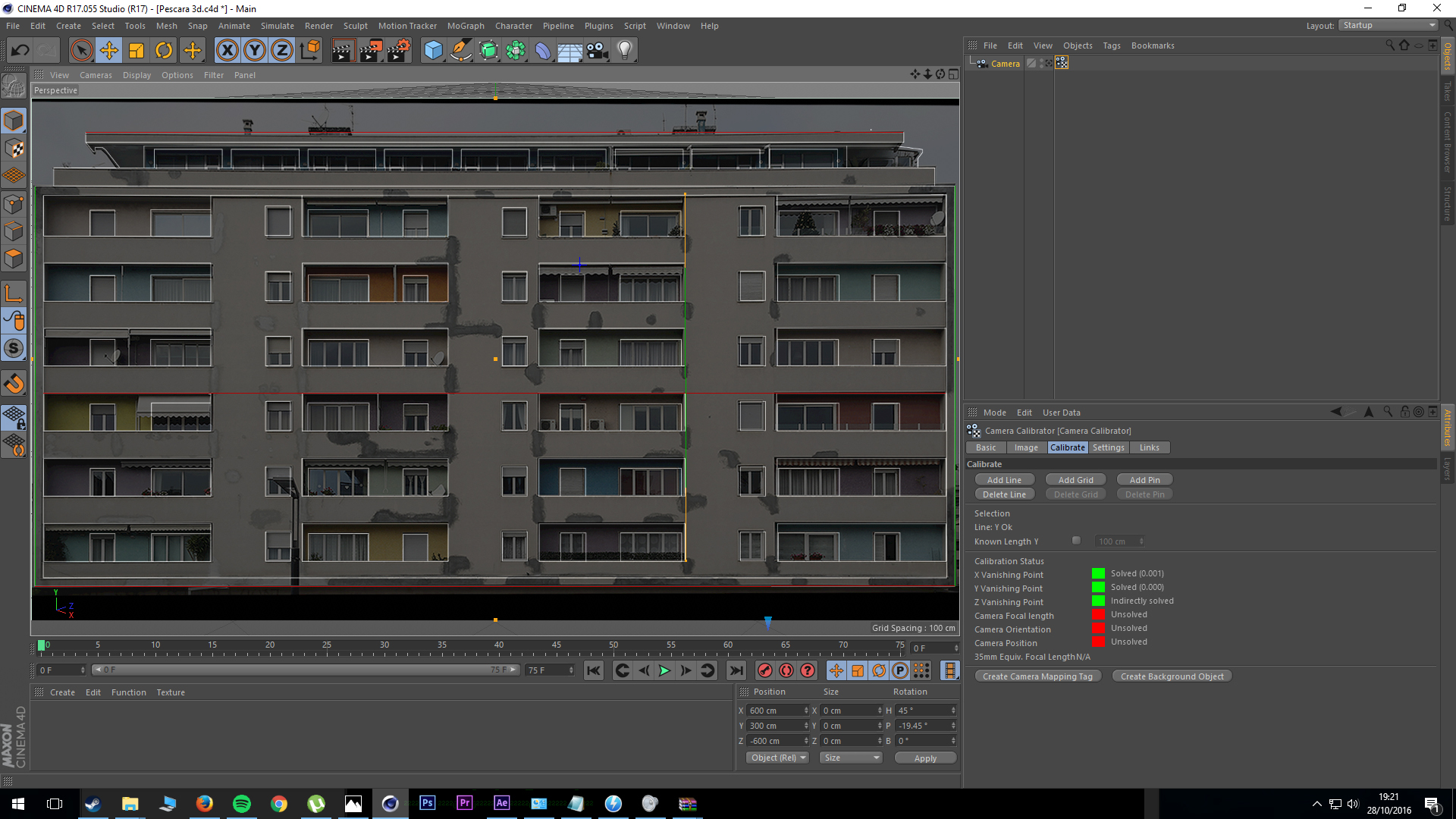Select the Move tool in the toolbar
Image resolution: width=1456 pixels, height=819 pixels.
click(x=109, y=51)
